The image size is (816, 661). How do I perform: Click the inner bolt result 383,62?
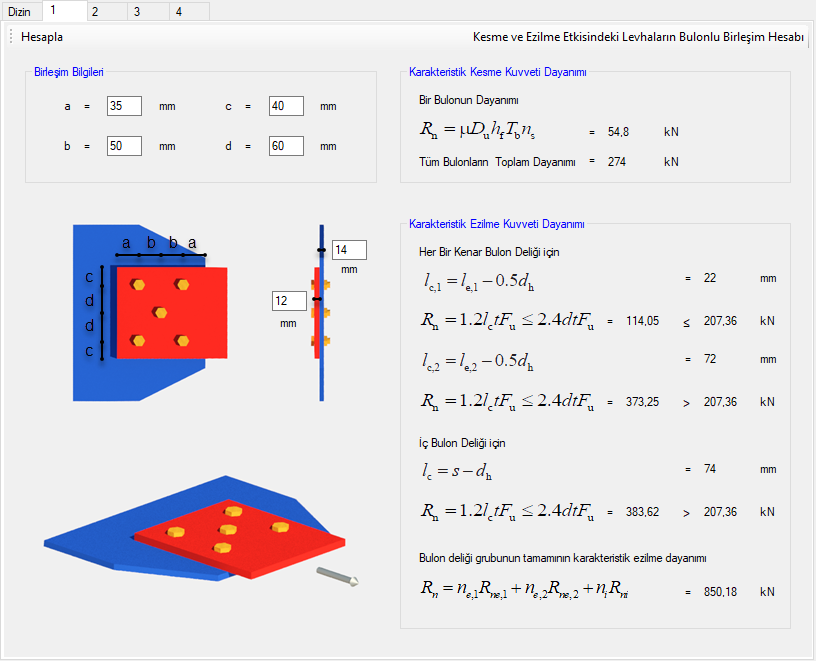(x=642, y=512)
